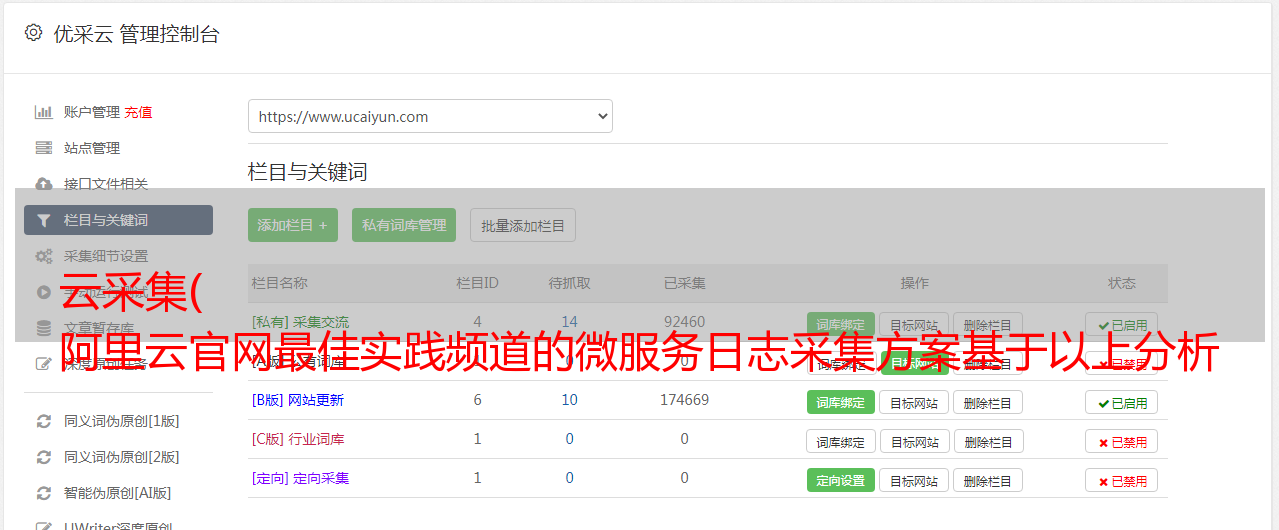Click 目标网站 for 定向采集 row

(x=914, y=480)
